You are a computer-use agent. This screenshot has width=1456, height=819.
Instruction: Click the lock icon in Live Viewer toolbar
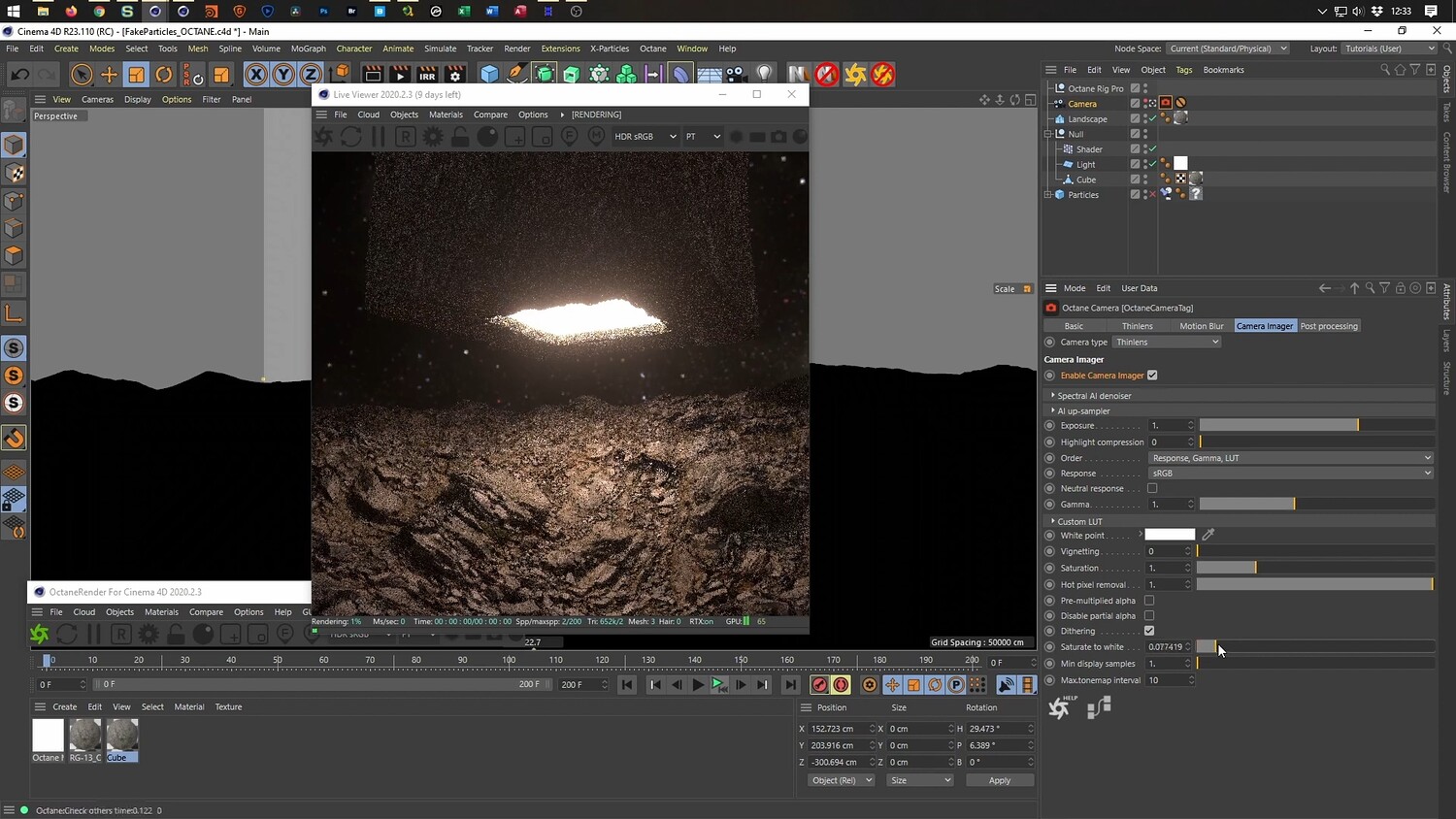tap(460, 137)
